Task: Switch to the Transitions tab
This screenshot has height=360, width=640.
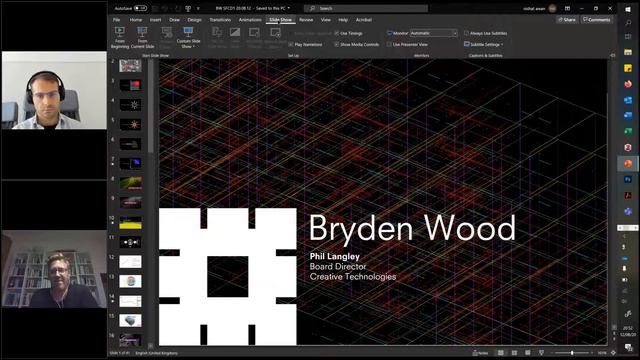Action: pyautogui.click(x=220, y=20)
